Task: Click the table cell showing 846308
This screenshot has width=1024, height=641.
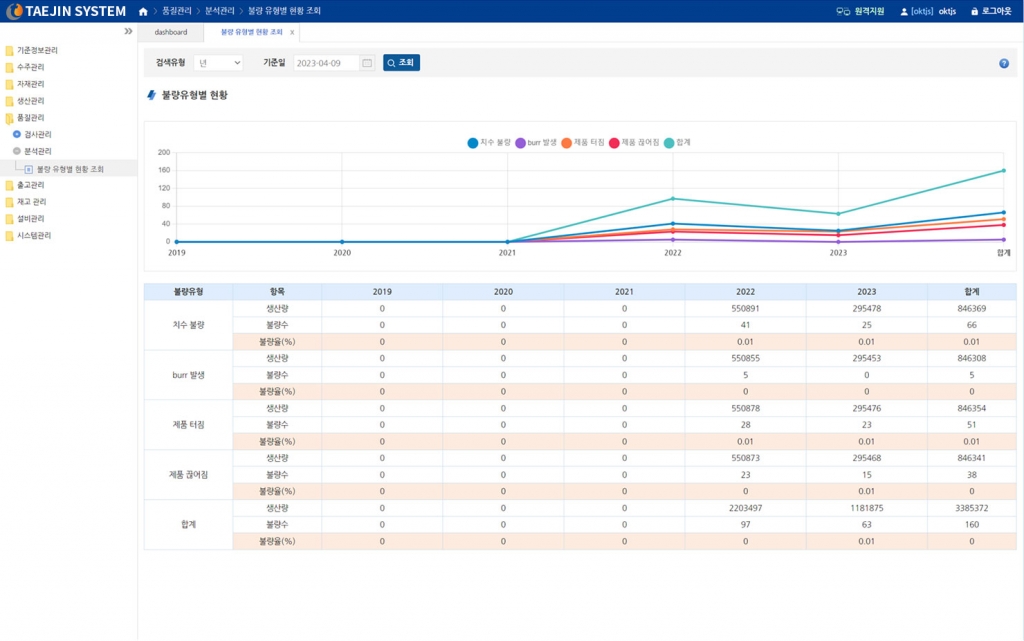Action: [972, 358]
